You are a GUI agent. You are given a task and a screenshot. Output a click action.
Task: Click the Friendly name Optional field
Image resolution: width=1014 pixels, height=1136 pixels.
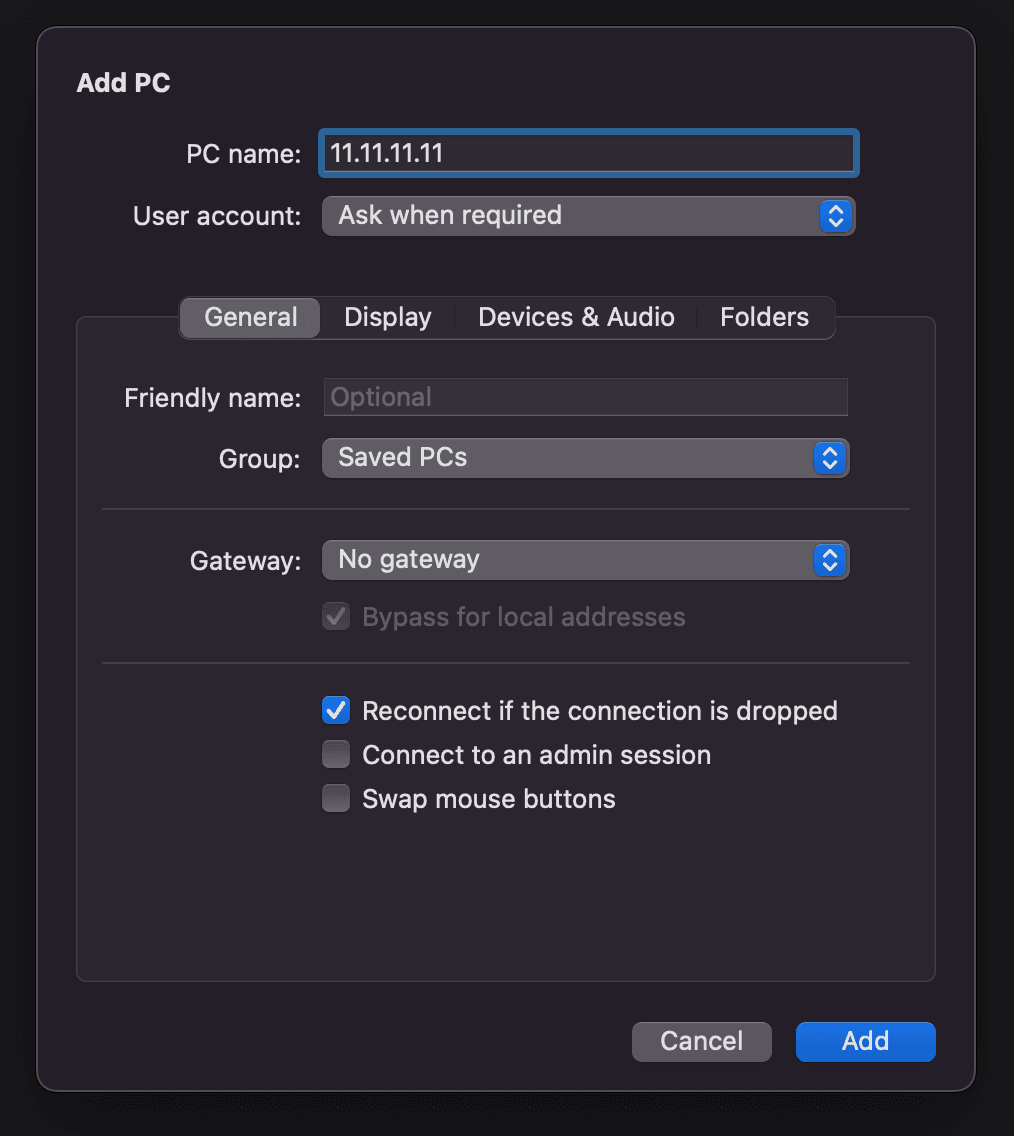[585, 397]
